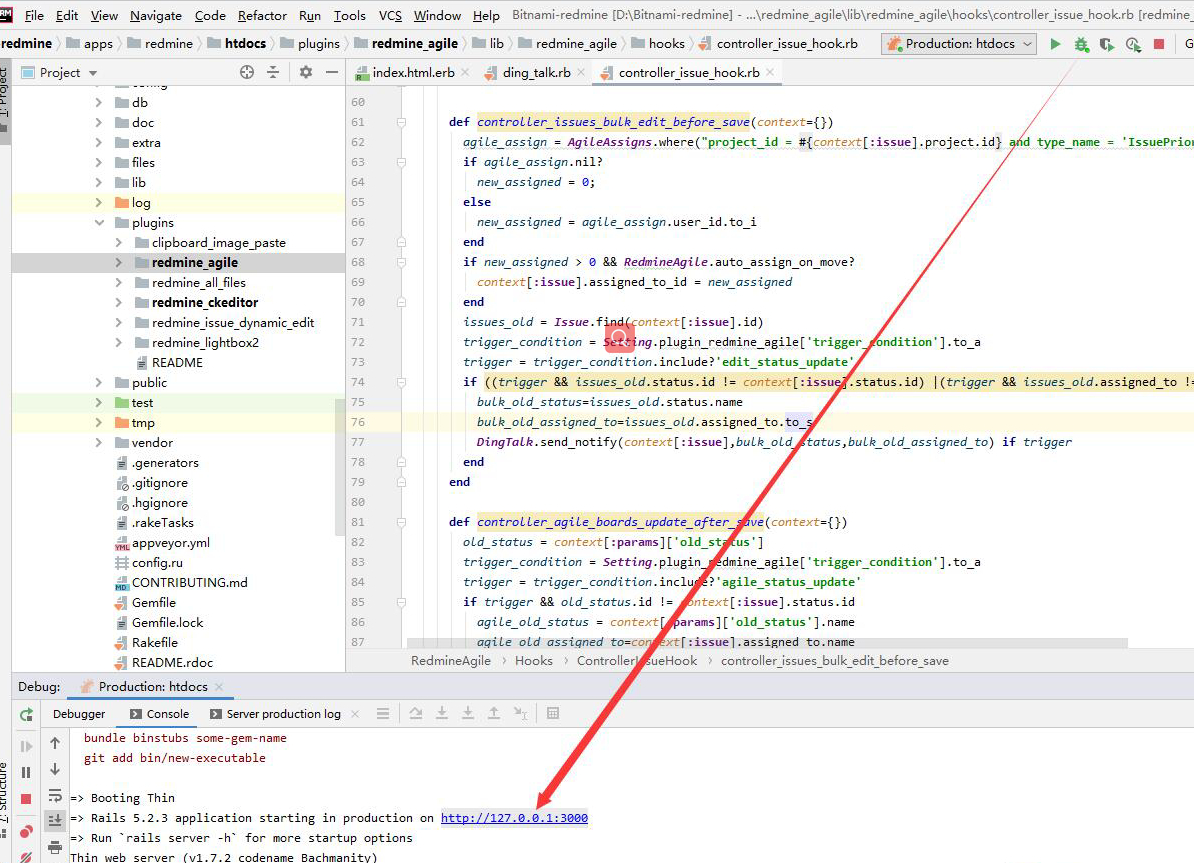This screenshot has height=863, width=1194.
Task: Fold the controller_issues_bulk_edit_before_save method at line 61
Action: 401,123
